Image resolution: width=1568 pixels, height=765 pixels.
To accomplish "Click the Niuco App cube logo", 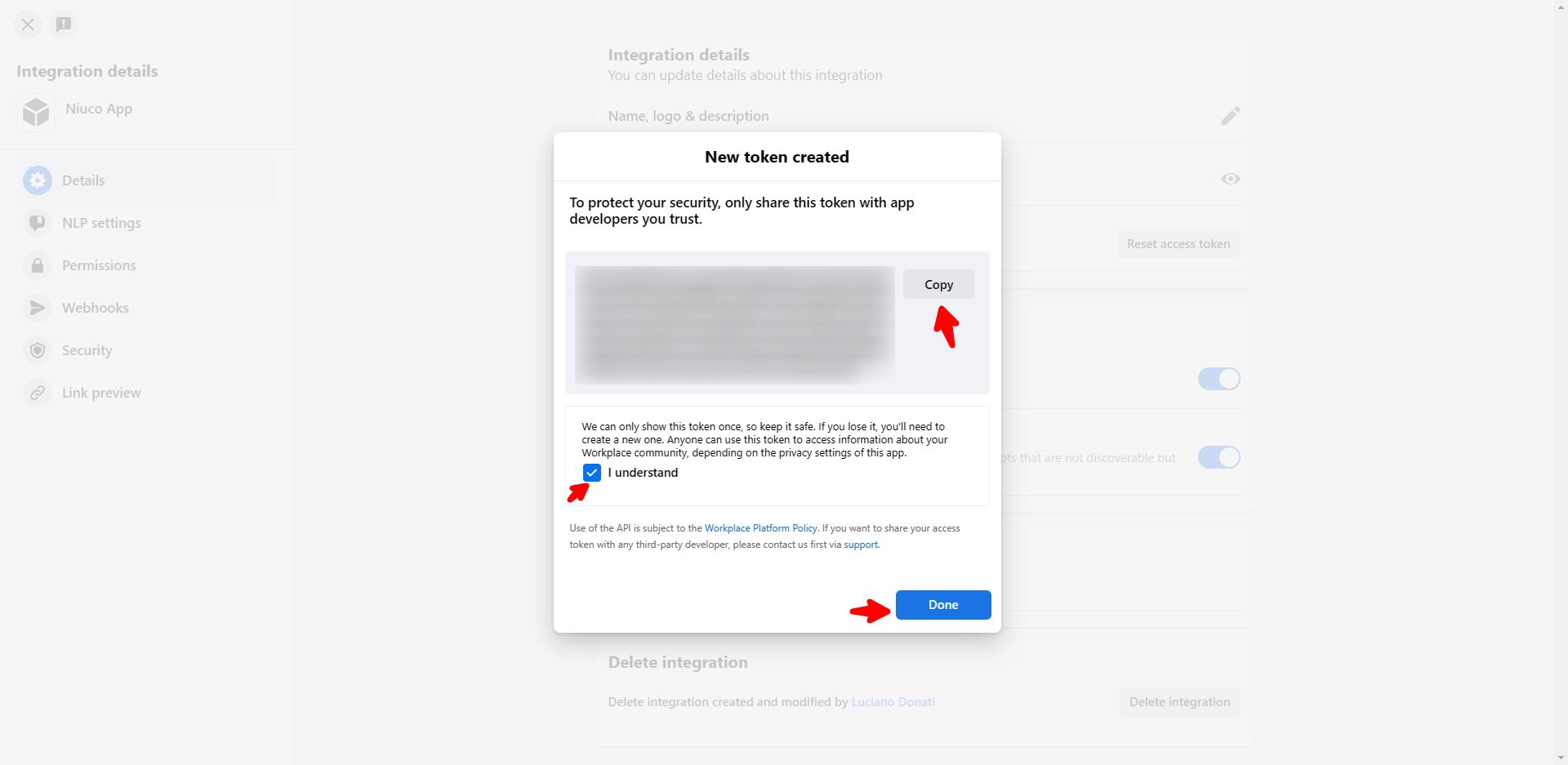I will tap(36, 112).
